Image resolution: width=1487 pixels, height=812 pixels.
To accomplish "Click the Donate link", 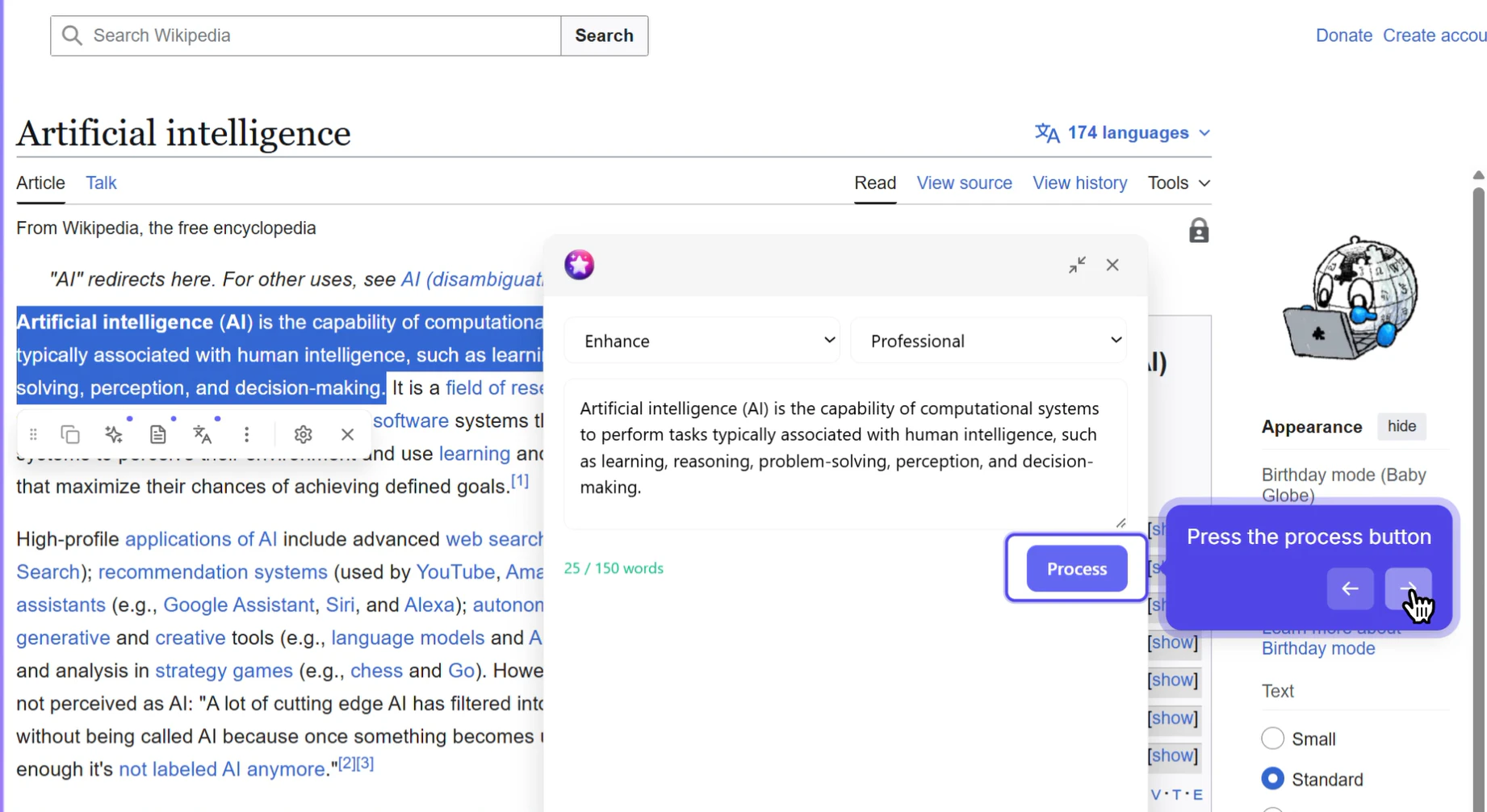I will coord(1344,36).
